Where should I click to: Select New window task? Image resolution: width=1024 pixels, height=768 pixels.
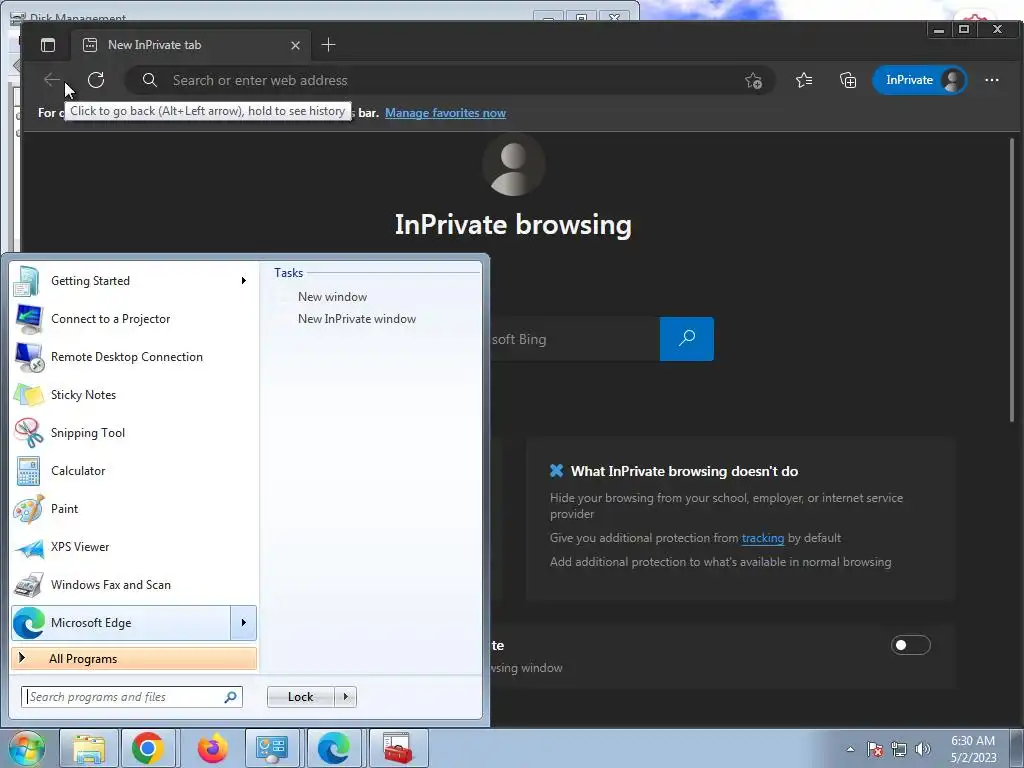point(332,296)
